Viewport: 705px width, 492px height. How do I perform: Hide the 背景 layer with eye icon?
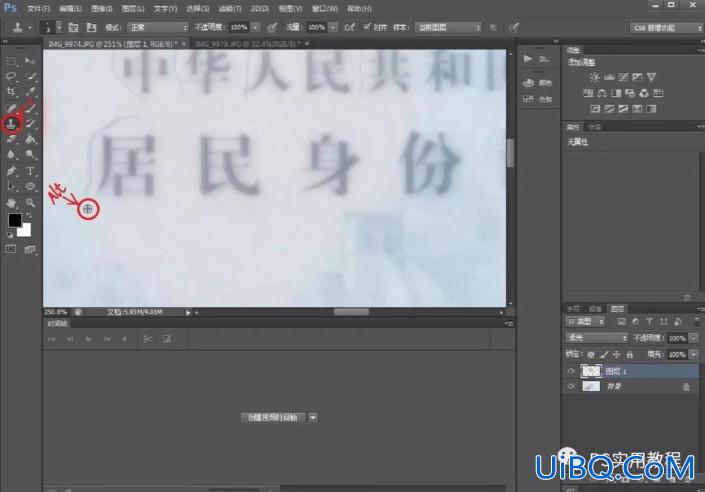571,386
